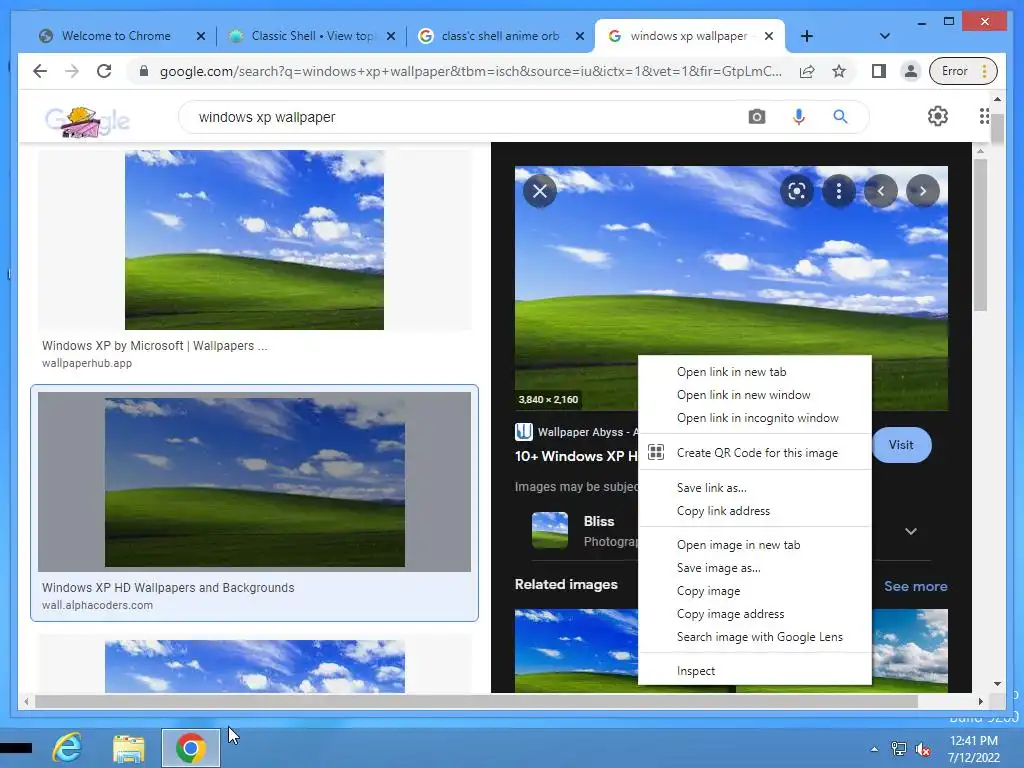Open Internet Explorer from the taskbar
This screenshot has width=1024, height=768.
point(67,748)
